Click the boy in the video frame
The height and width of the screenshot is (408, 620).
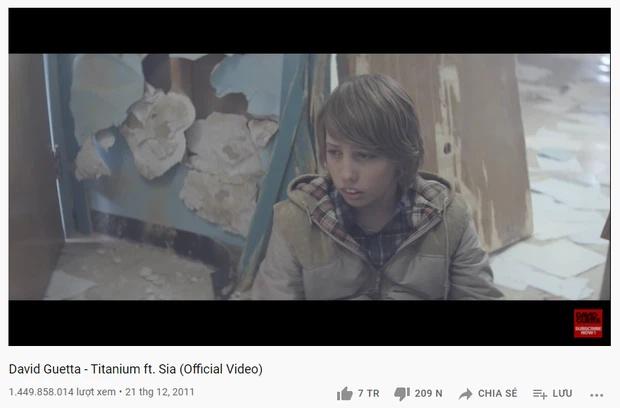tap(374, 188)
